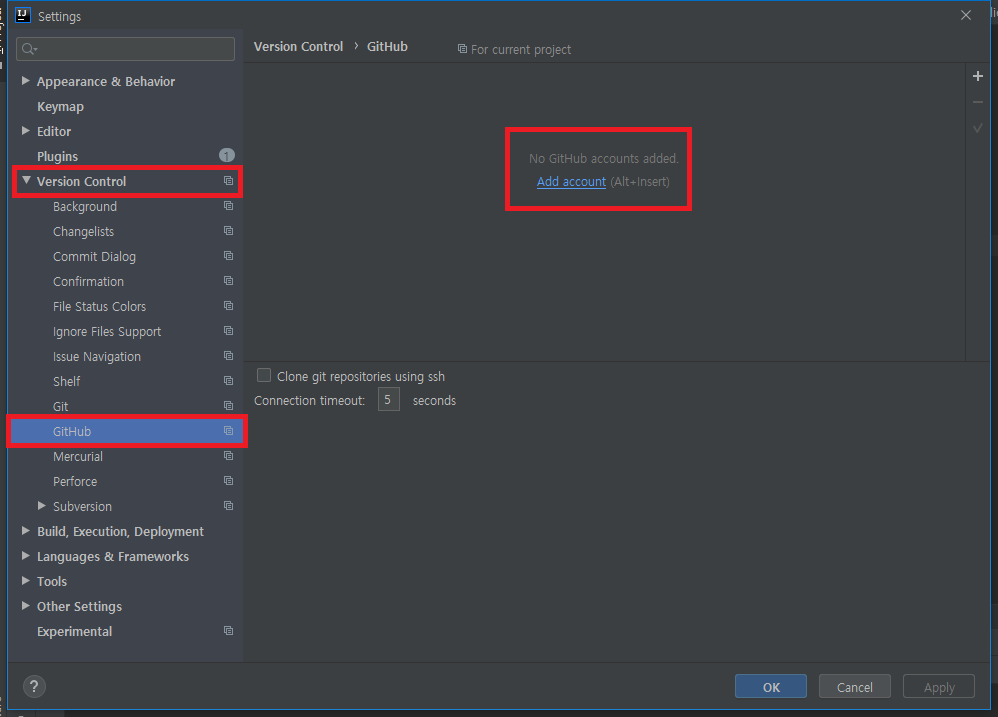
Task: Select Confirmation entry in tree
Action: [x=88, y=282]
